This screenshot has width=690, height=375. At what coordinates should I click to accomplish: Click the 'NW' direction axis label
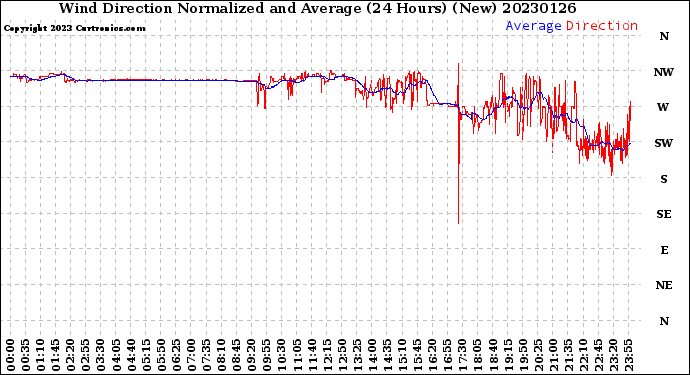[x=664, y=72]
